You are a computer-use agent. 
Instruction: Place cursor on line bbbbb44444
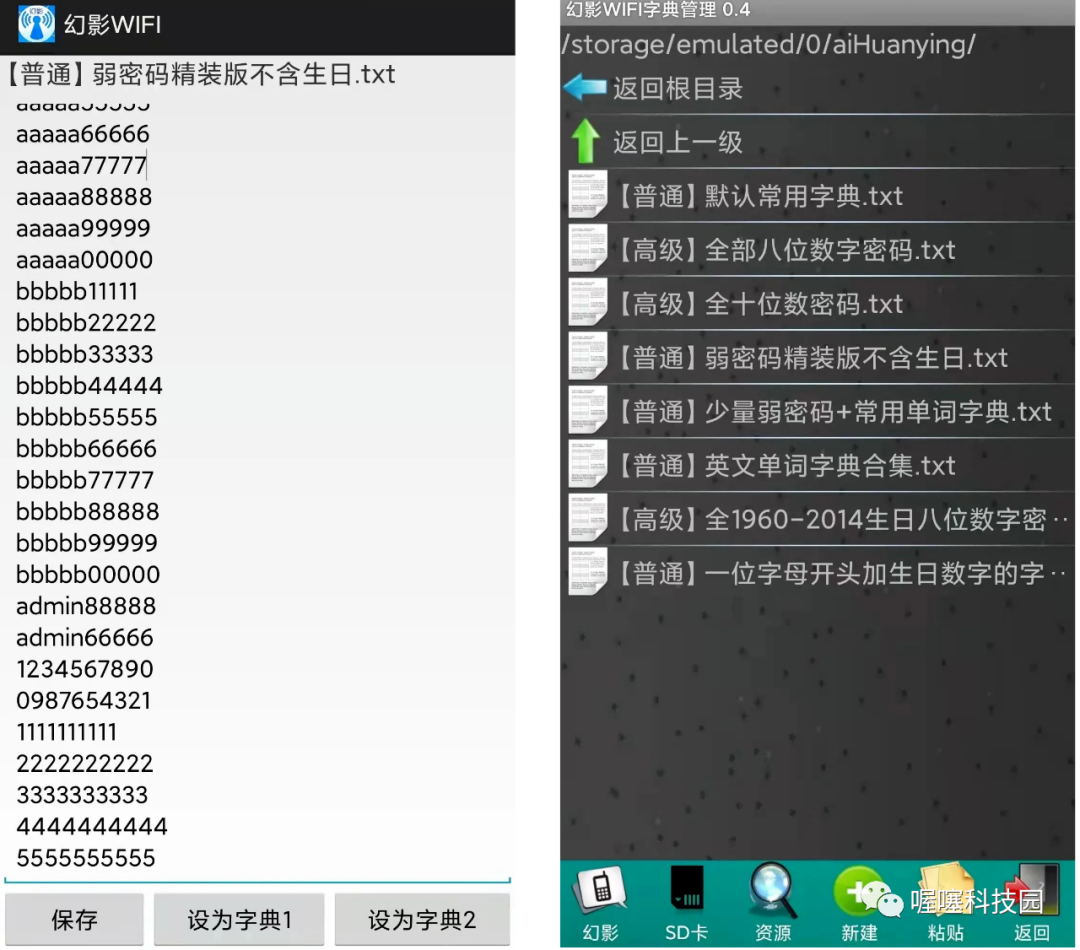click(x=89, y=386)
